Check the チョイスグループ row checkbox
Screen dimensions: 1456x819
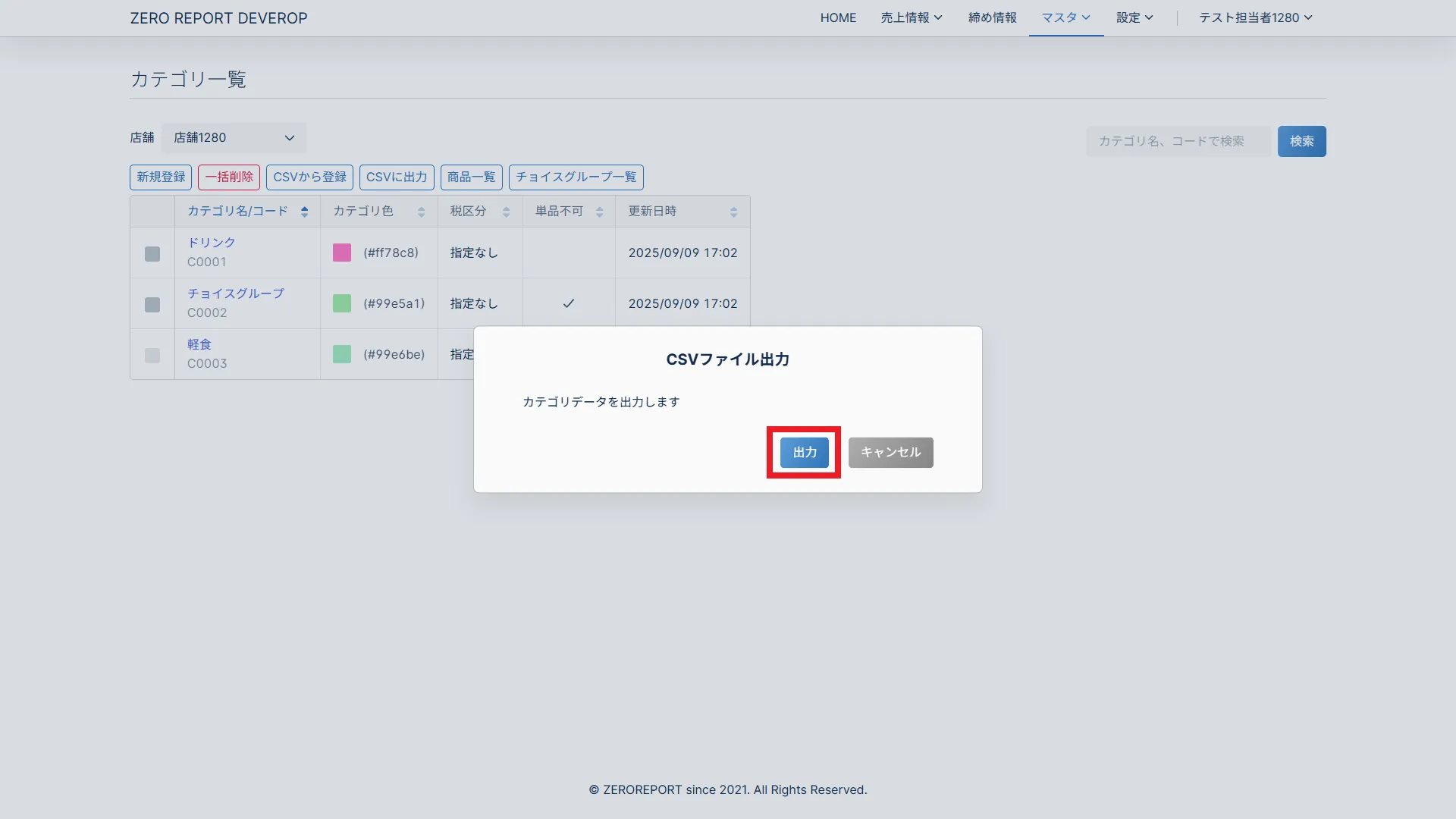(x=152, y=305)
